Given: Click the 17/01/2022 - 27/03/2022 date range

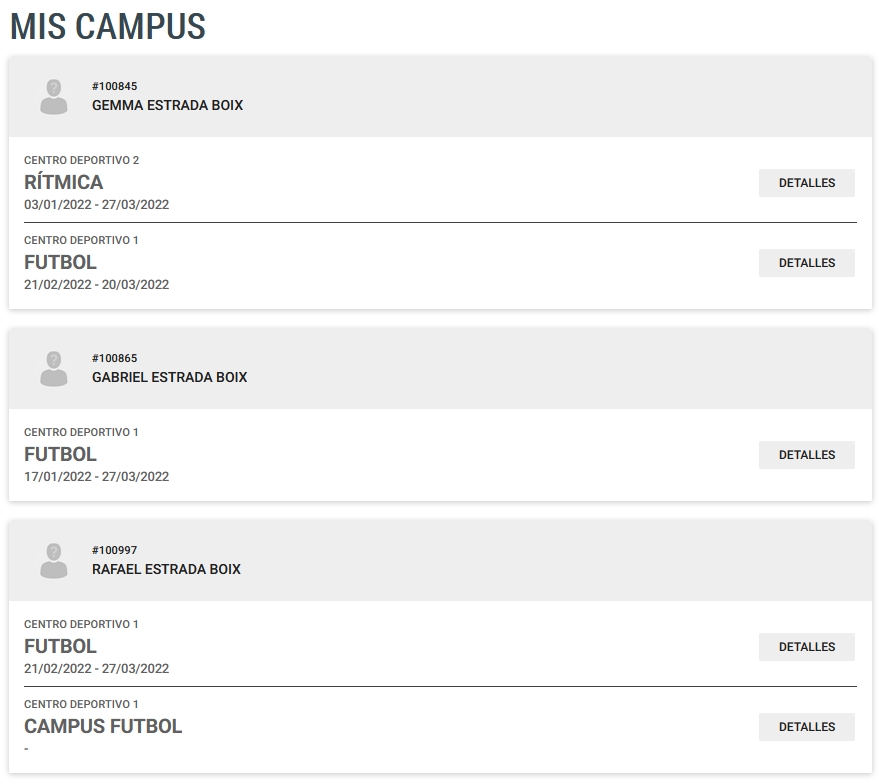Looking at the screenshot, I should tap(96, 477).
